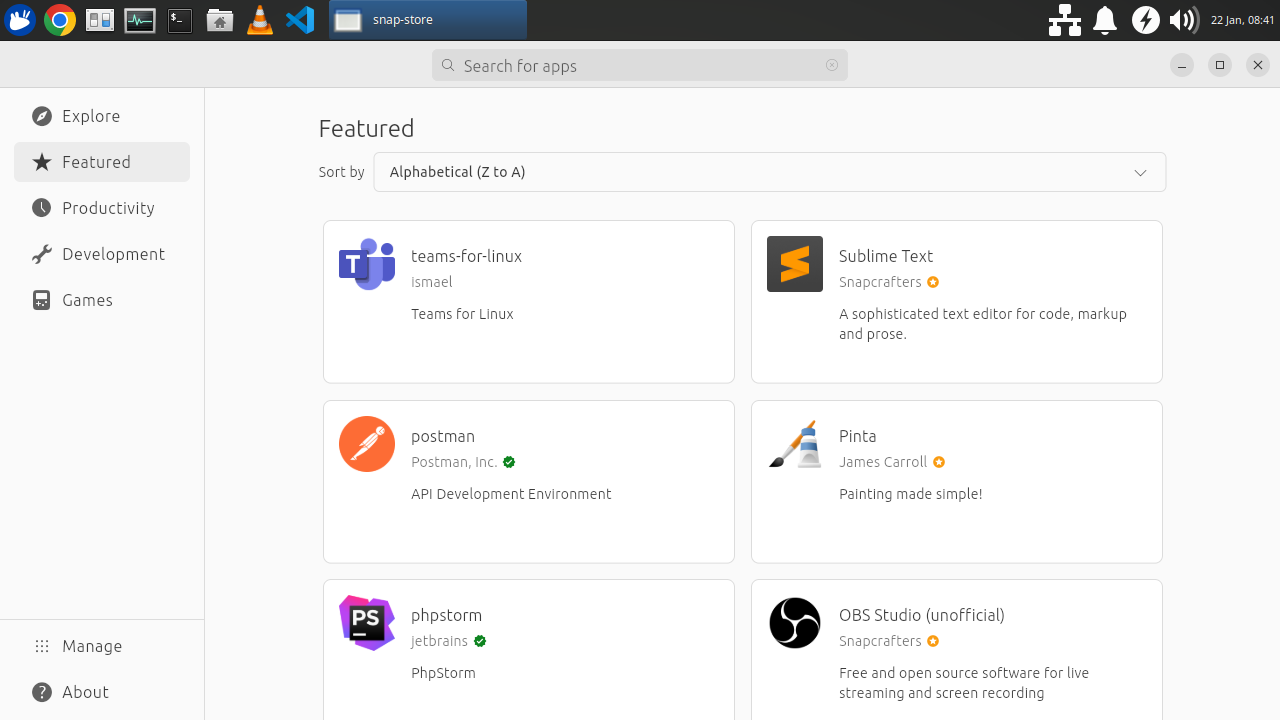The height and width of the screenshot is (720, 1280).
Task: Switch to the Productivity category
Action: click(102, 208)
